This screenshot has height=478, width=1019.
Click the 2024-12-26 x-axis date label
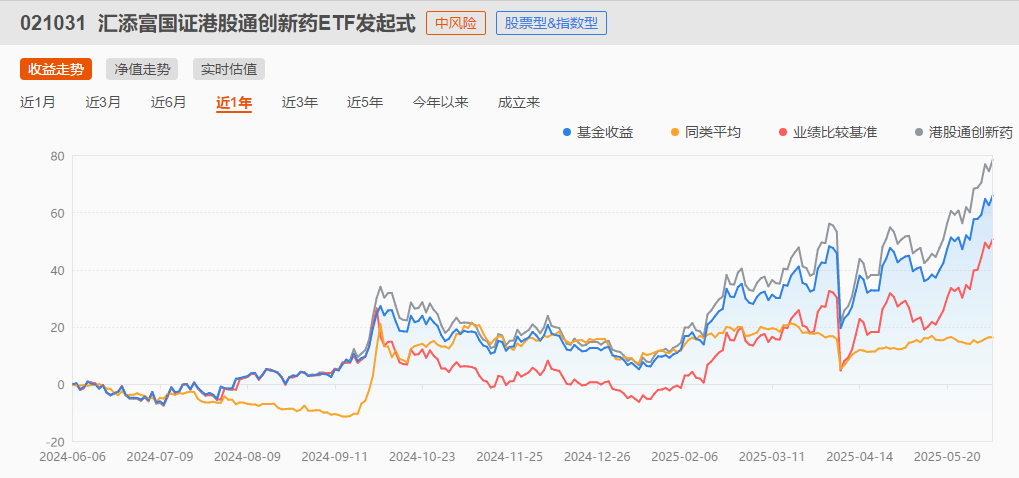point(597,457)
